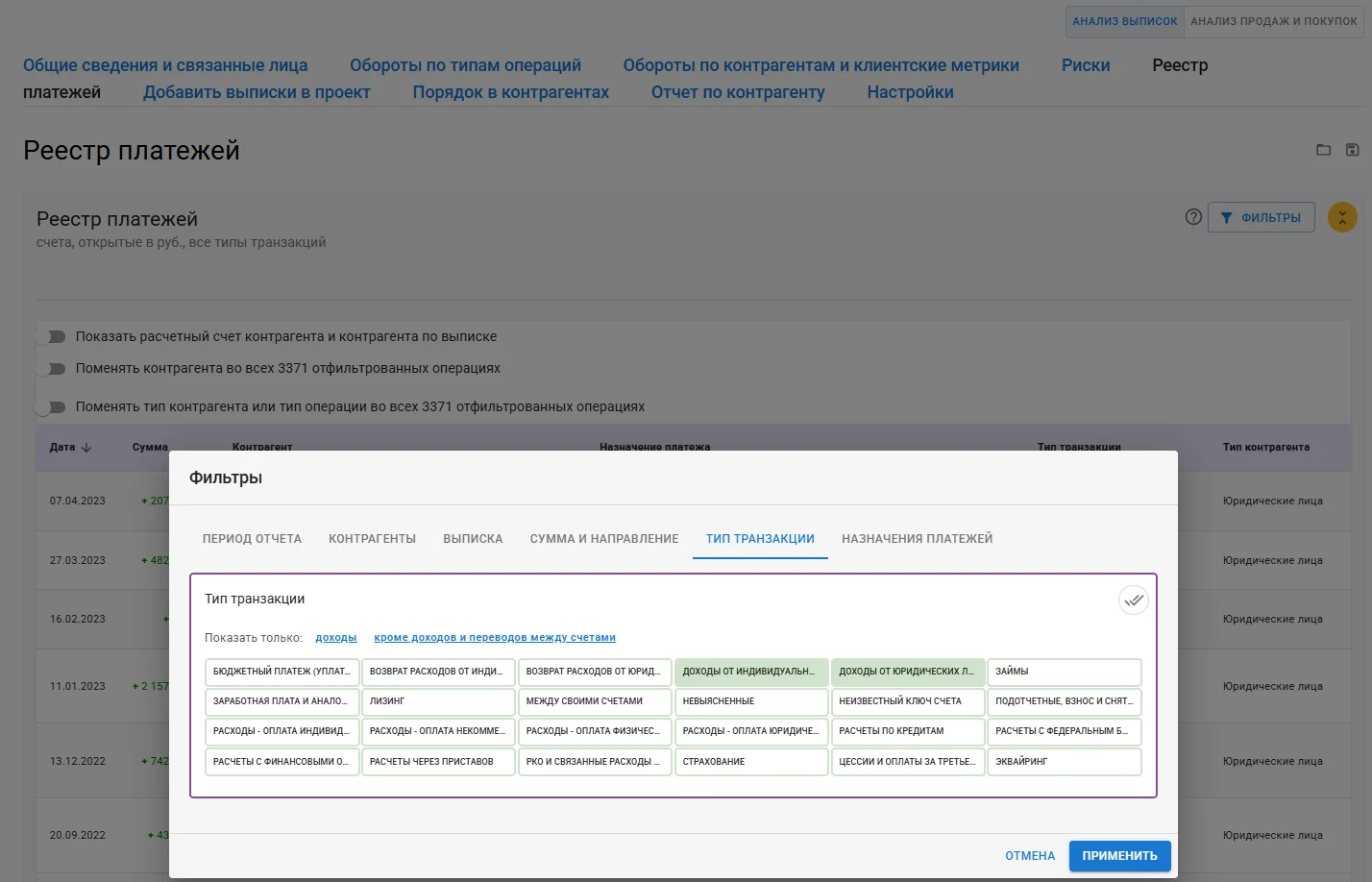This screenshot has width=1372, height=882.
Task: Toggle Неизвестный ключ счета chip
Action: pos(908,701)
